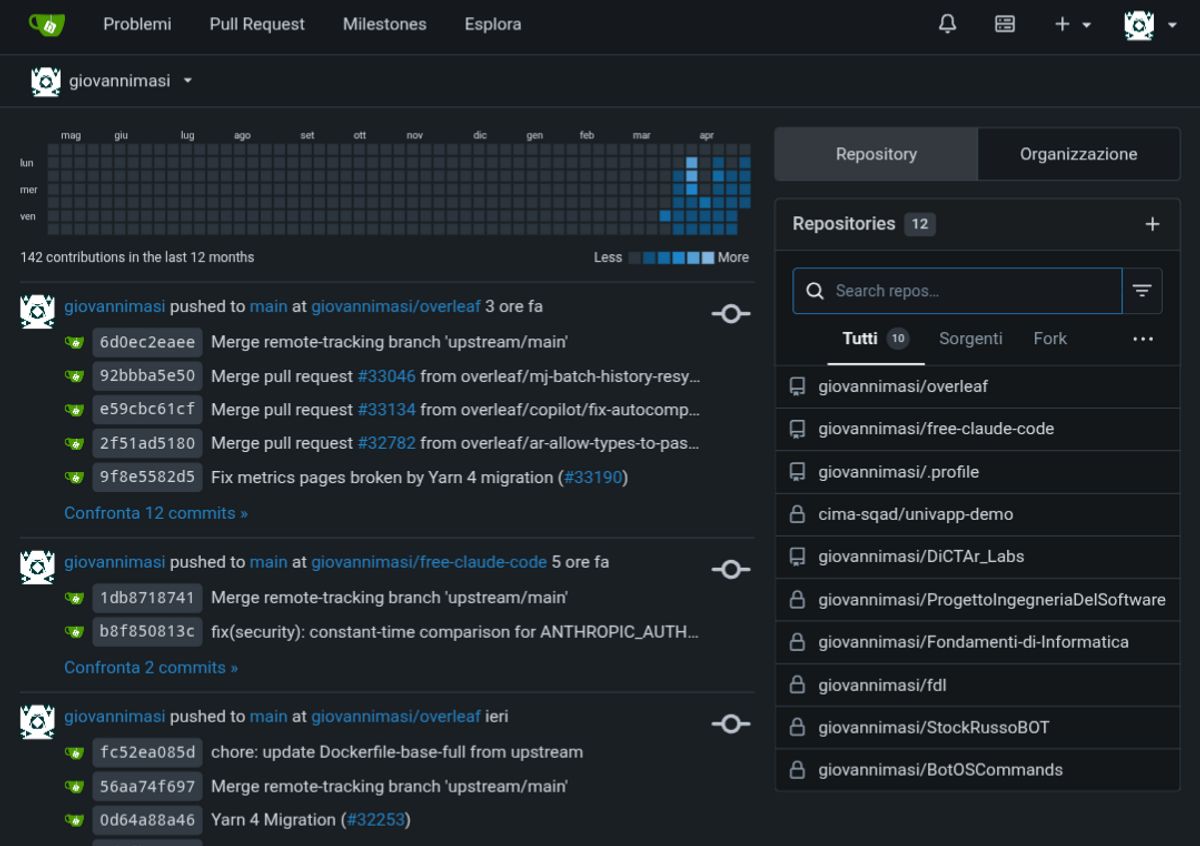Image resolution: width=1200 pixels, height=846 pixels.
Task: Open Esplora in top navigation
Action: [x=493, y=24]
